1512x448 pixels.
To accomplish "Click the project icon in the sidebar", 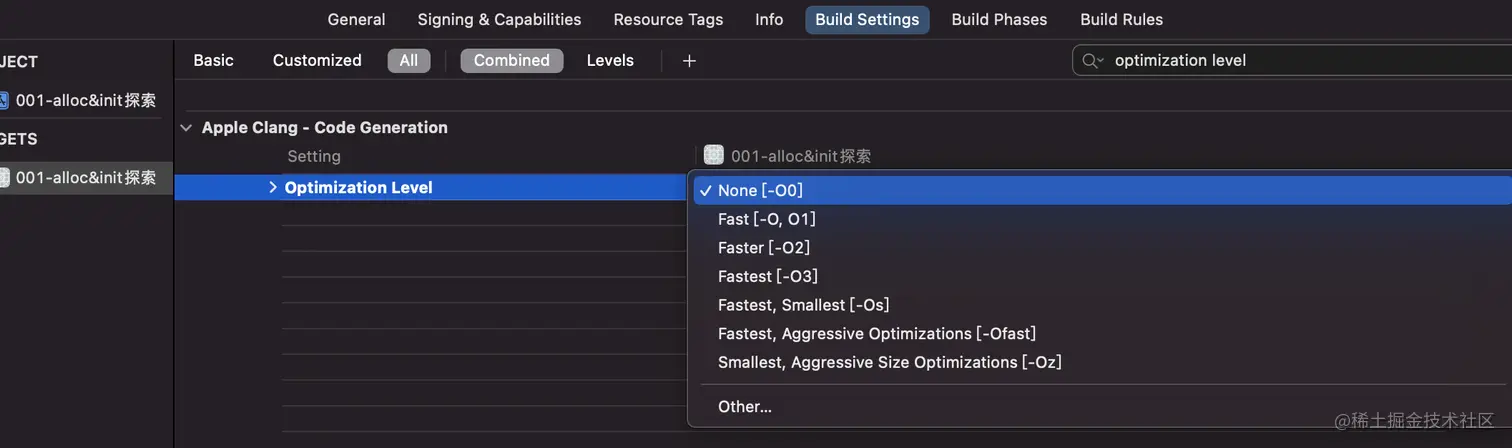I will [x=3, y=100].
